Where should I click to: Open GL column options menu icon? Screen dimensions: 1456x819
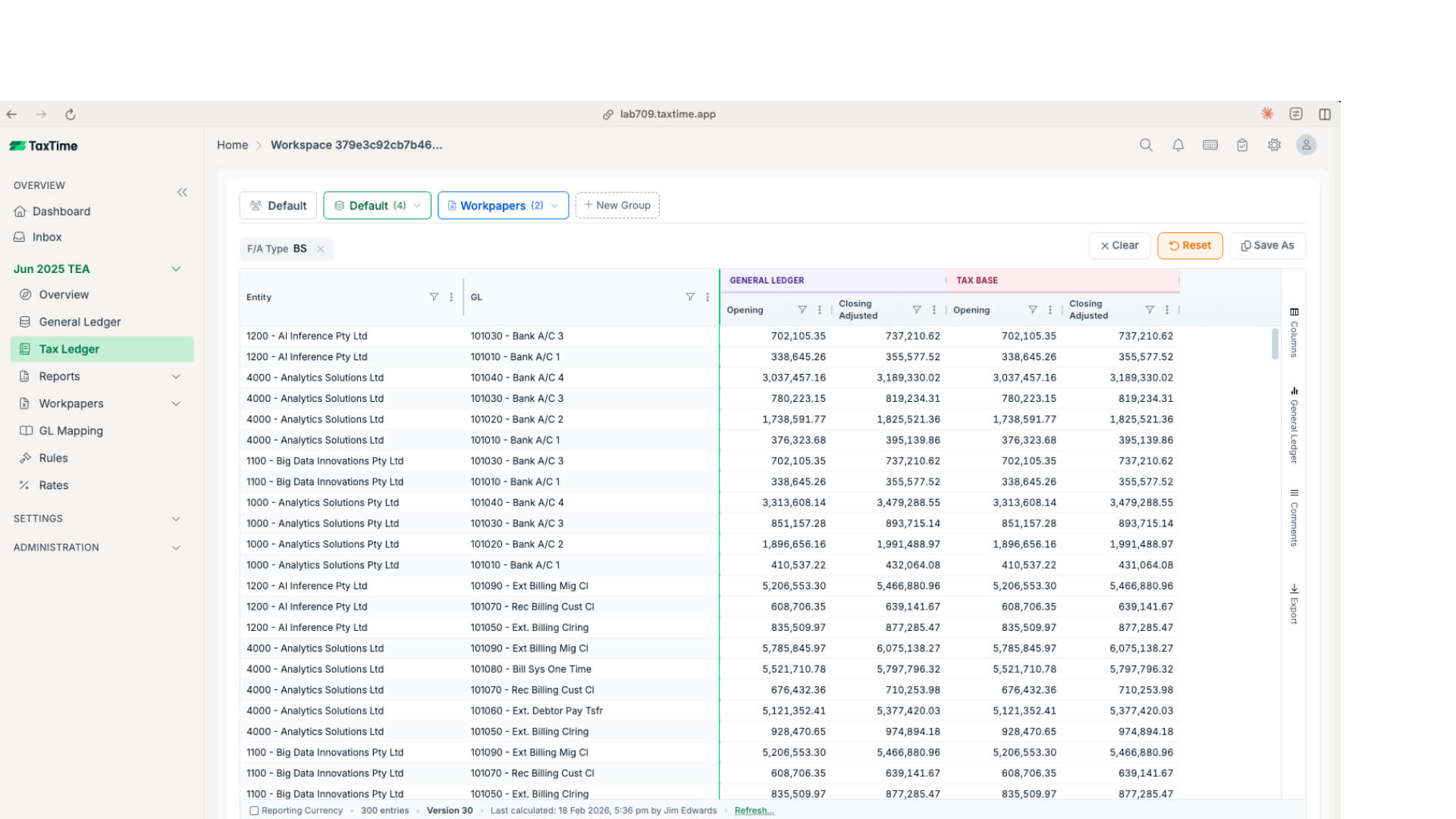(708, 297)
